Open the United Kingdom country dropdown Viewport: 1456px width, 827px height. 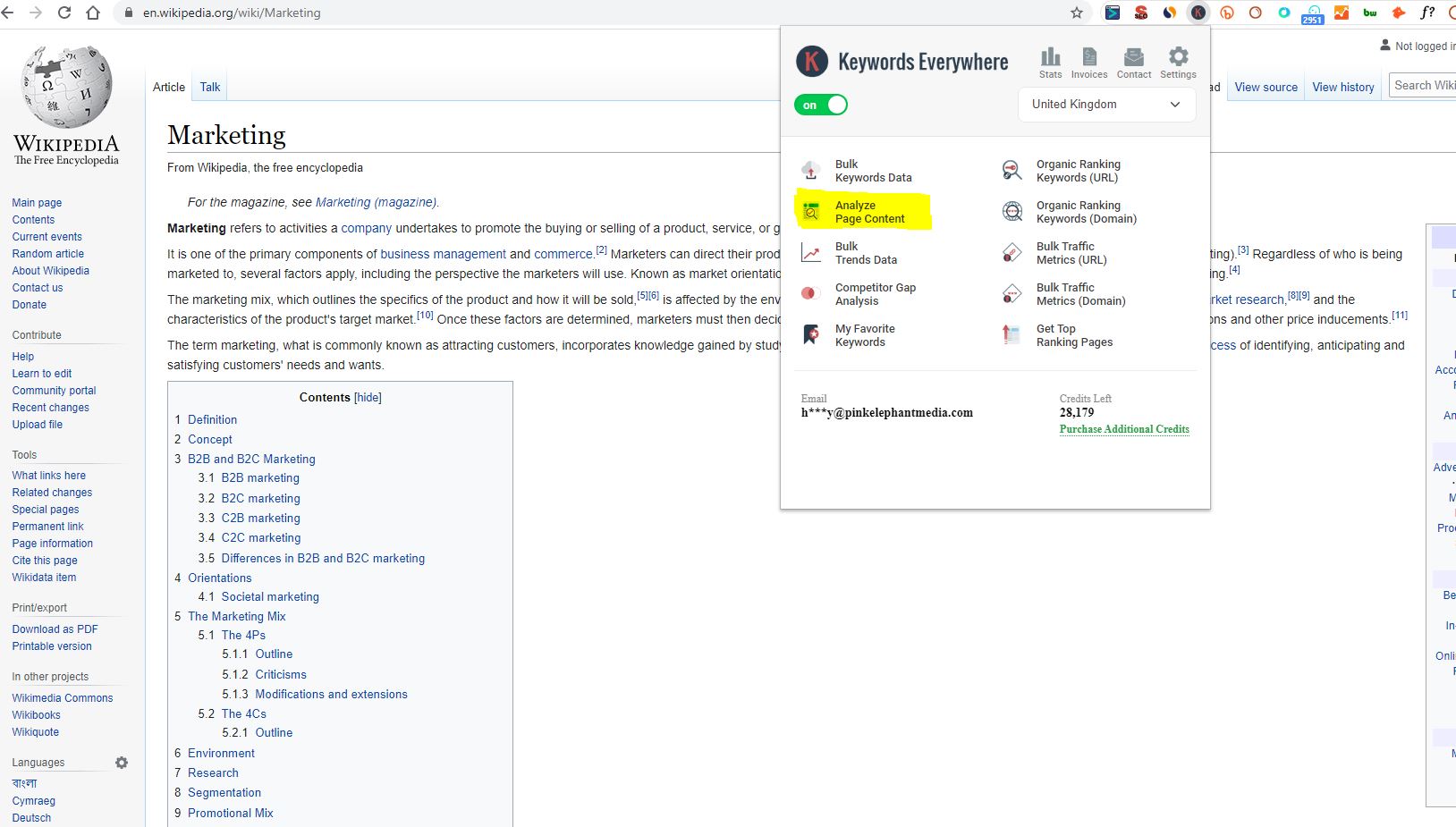(1106, 105)
